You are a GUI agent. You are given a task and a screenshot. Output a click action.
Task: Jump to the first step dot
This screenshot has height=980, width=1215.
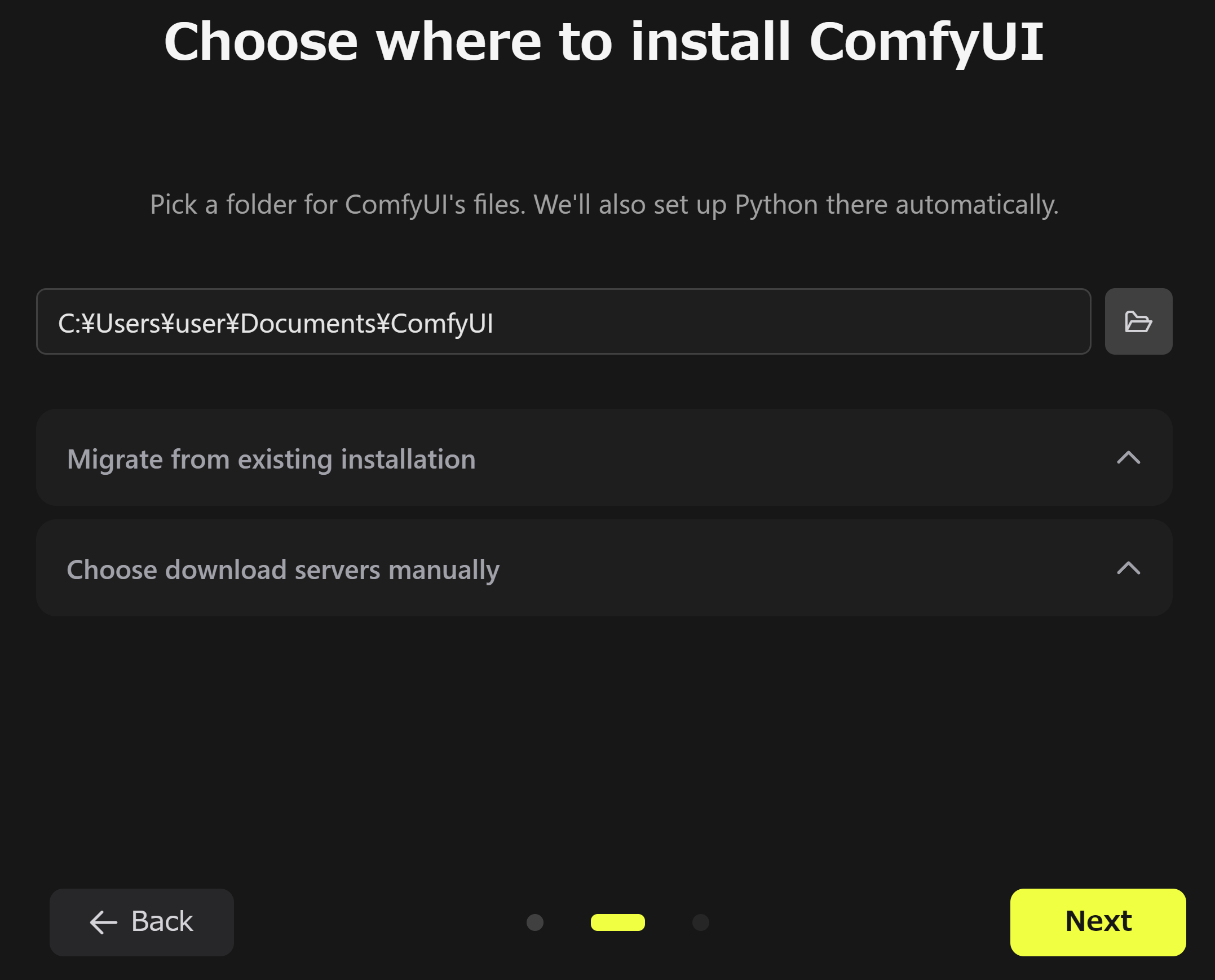tap(534, 922)
